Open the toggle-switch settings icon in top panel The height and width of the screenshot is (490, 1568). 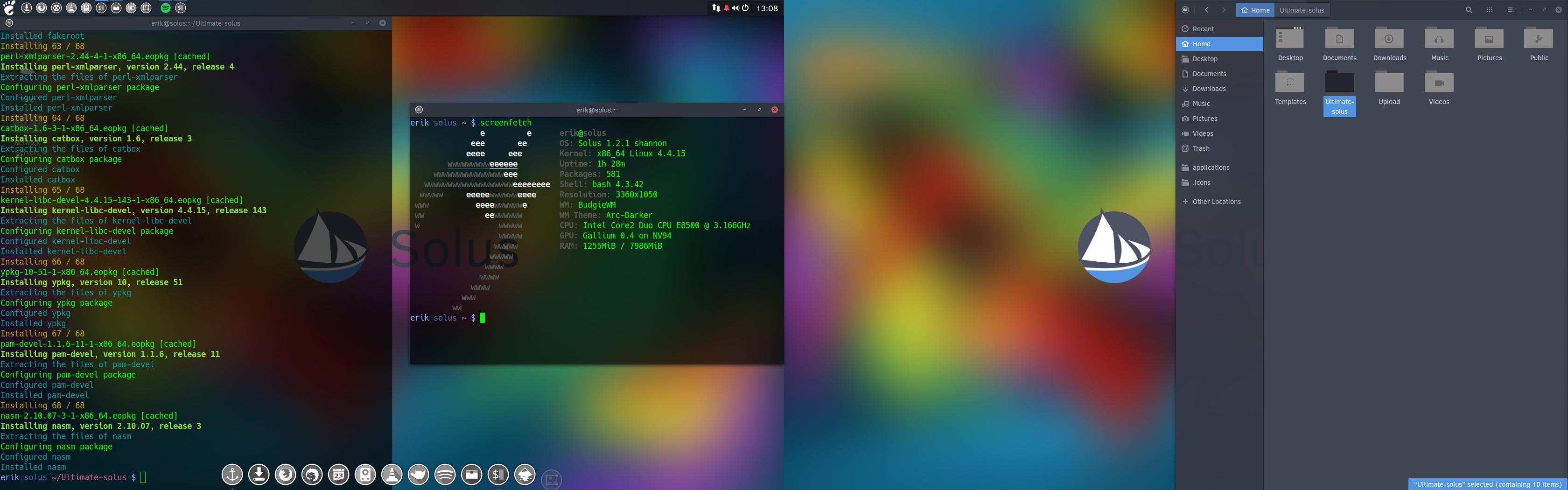pos(132,8)
